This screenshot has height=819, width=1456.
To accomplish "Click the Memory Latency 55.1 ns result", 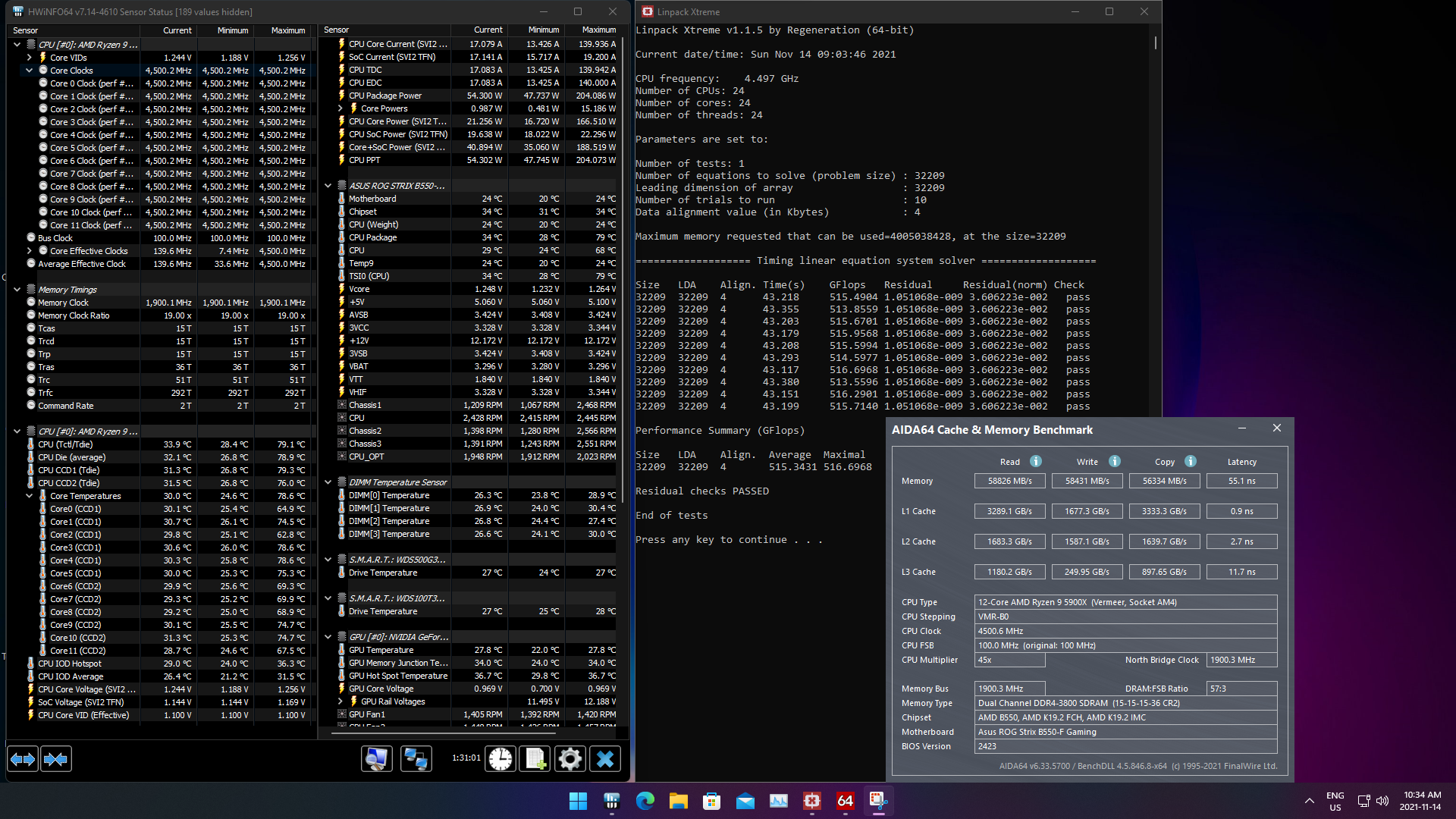I will [1241, 481].
